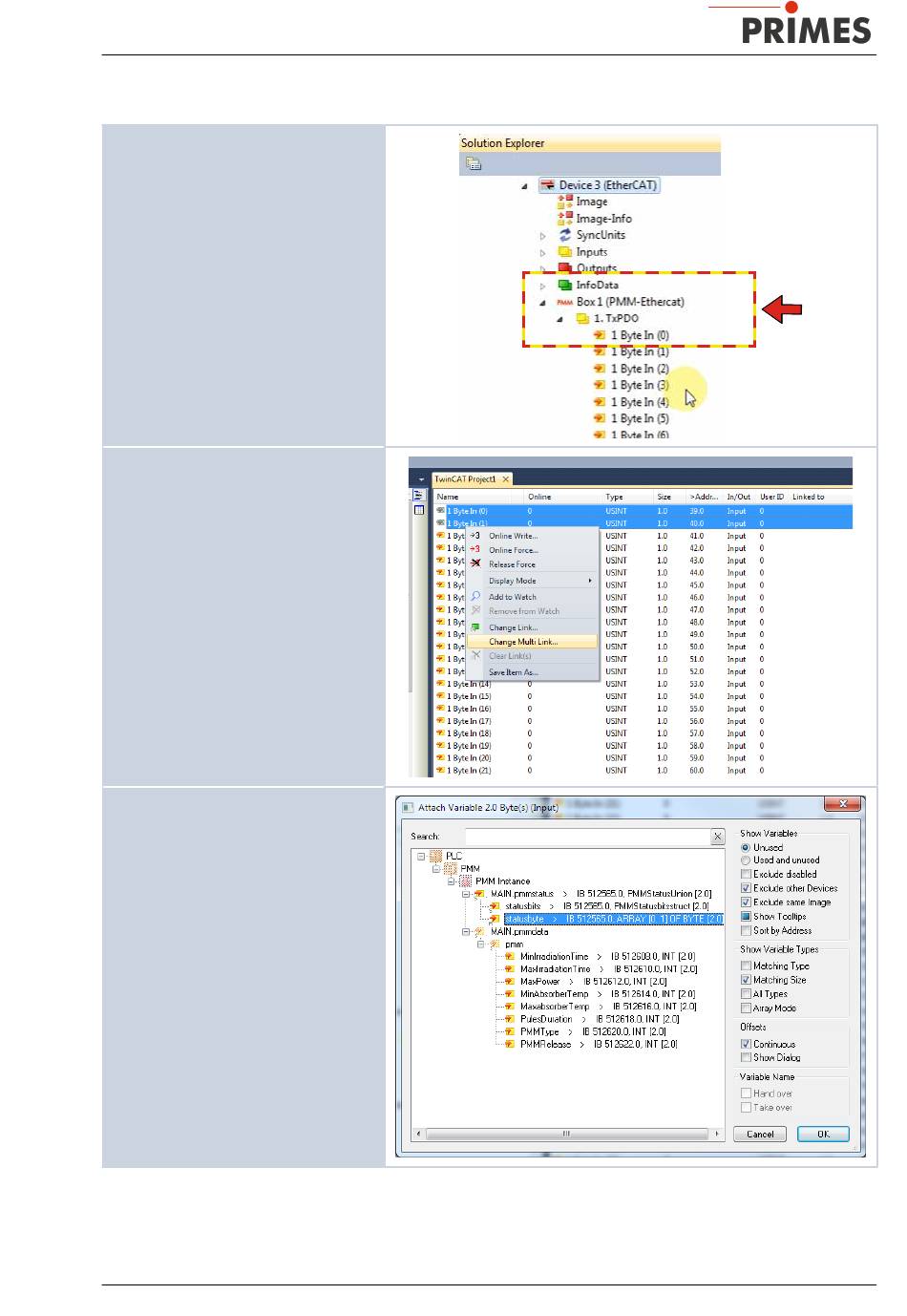Click the Solution Explorer properties toolbar icon

point(473,164)
